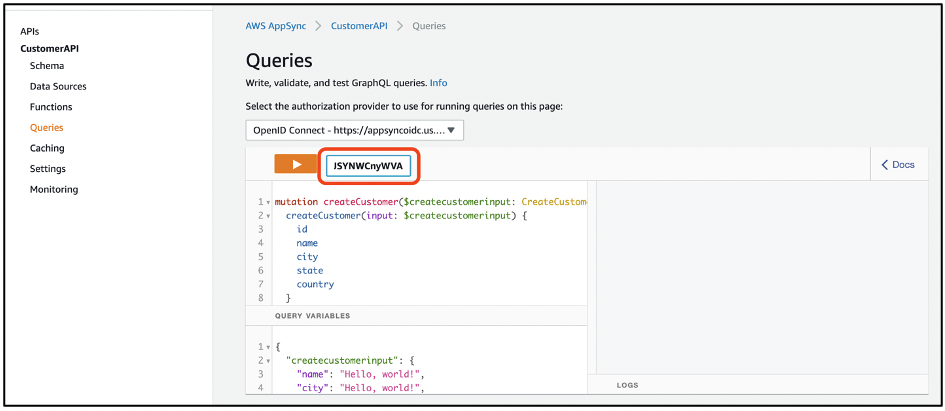Open the Caching page

pyautogui.click(x=47, y=148)
